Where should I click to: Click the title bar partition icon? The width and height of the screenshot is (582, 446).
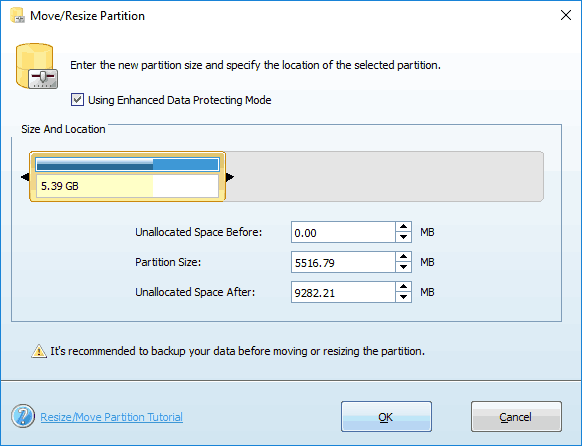(x=17, y=16)
